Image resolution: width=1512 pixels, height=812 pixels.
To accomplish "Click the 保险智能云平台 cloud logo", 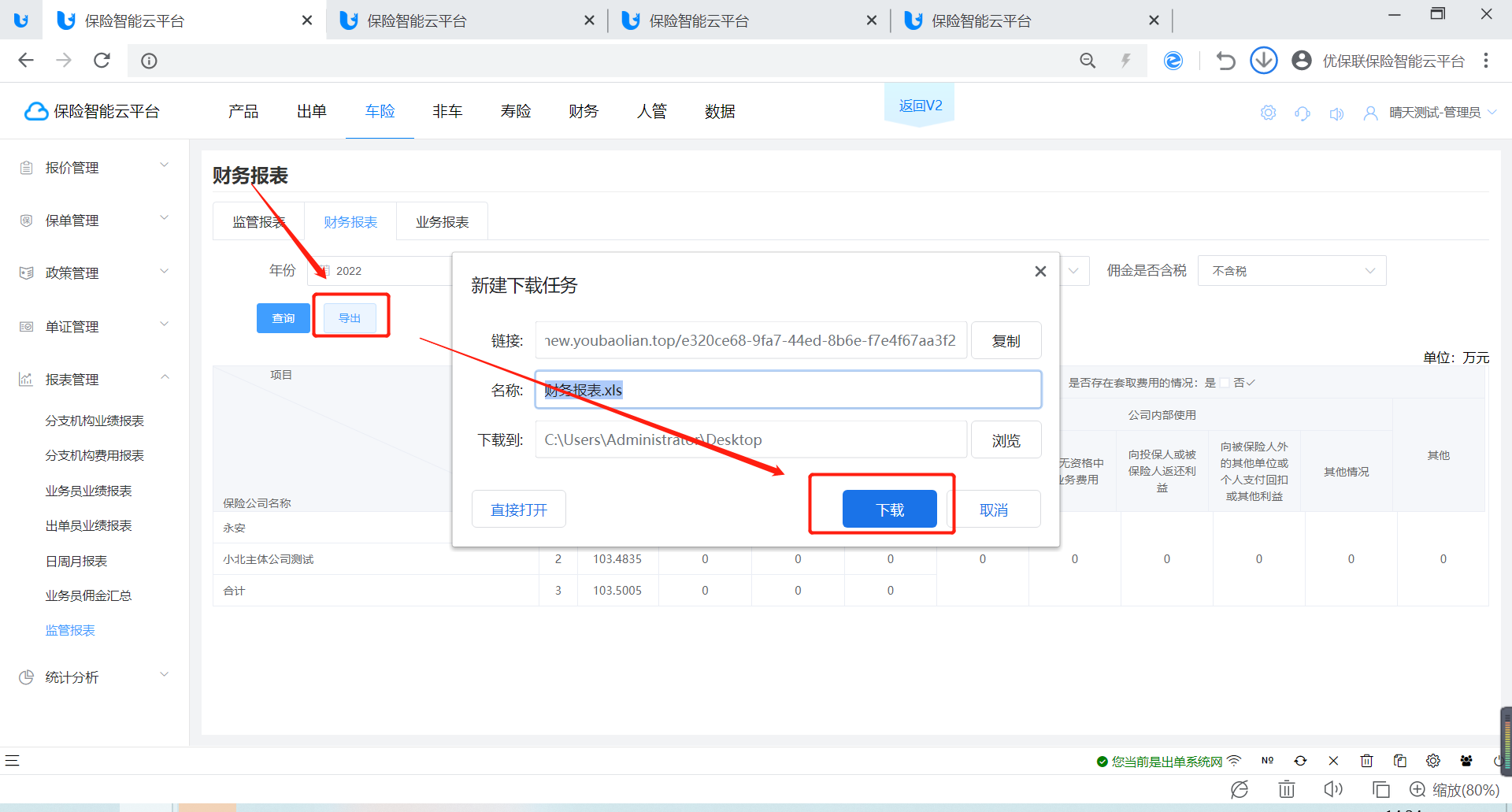I will tap(91, 111).
